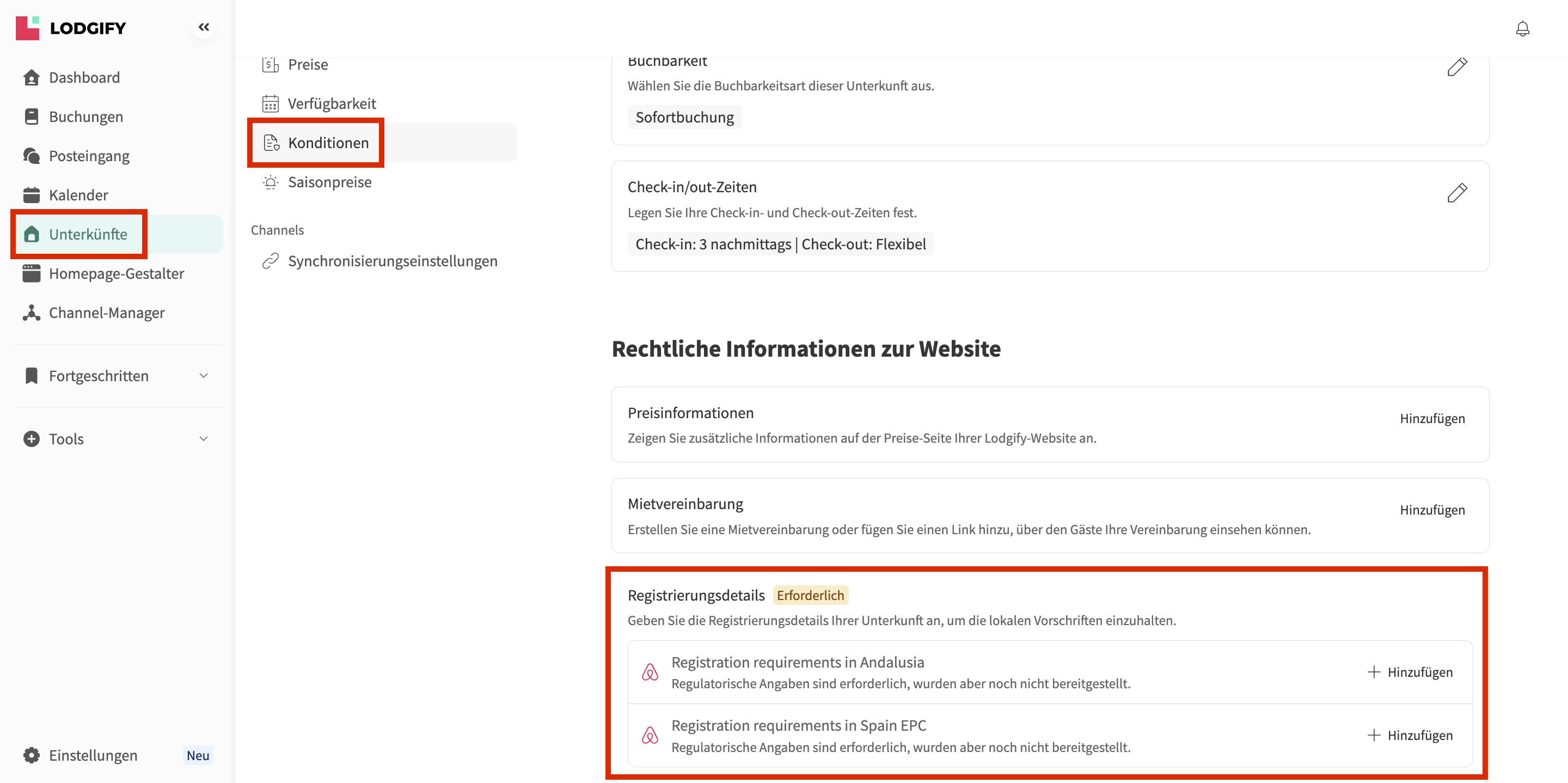Image resolution: width=1568 pixels, height=783 pixels.
Task: Open Synchronisierungseinstellungen link
Action: (393, 261)
